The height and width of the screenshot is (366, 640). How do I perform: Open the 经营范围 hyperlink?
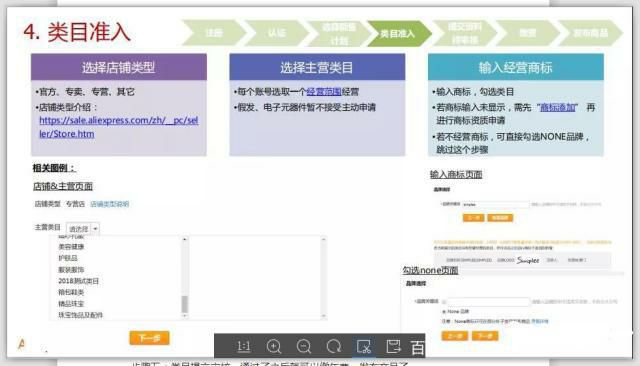tap(324, 92)
